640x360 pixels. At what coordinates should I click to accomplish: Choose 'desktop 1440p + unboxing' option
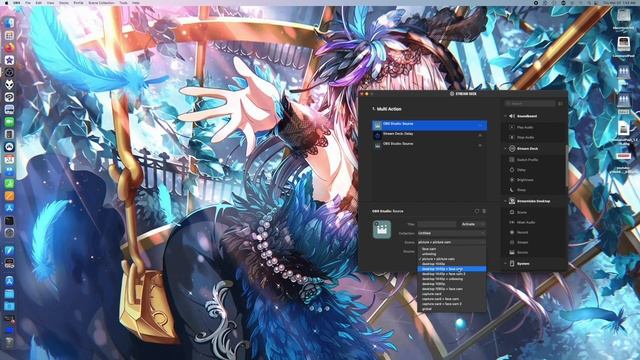(451, 279)
